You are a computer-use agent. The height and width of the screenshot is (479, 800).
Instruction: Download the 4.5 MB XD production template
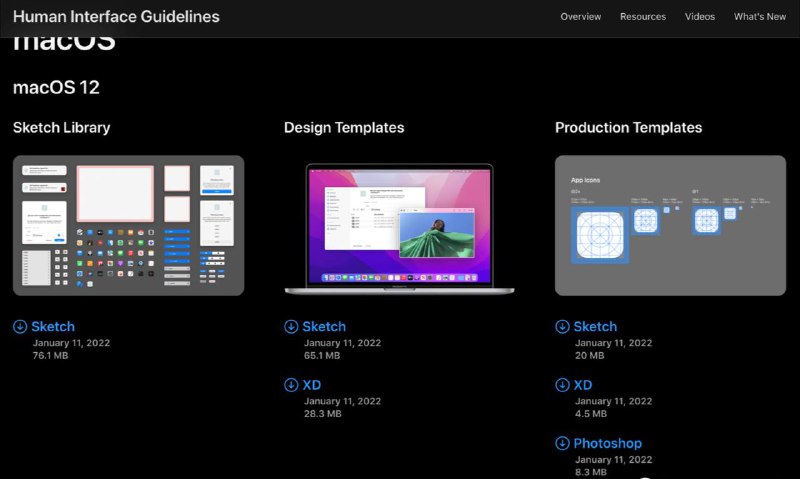583,385
